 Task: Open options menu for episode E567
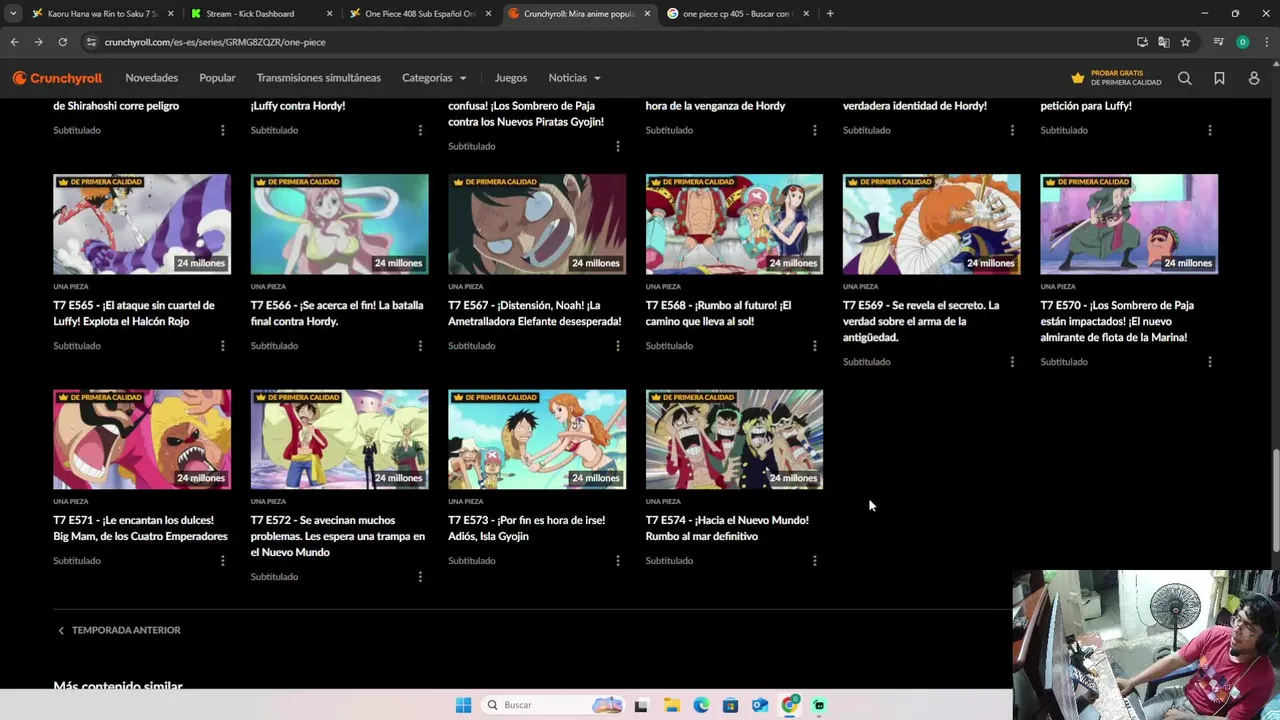tap(617, 346)
